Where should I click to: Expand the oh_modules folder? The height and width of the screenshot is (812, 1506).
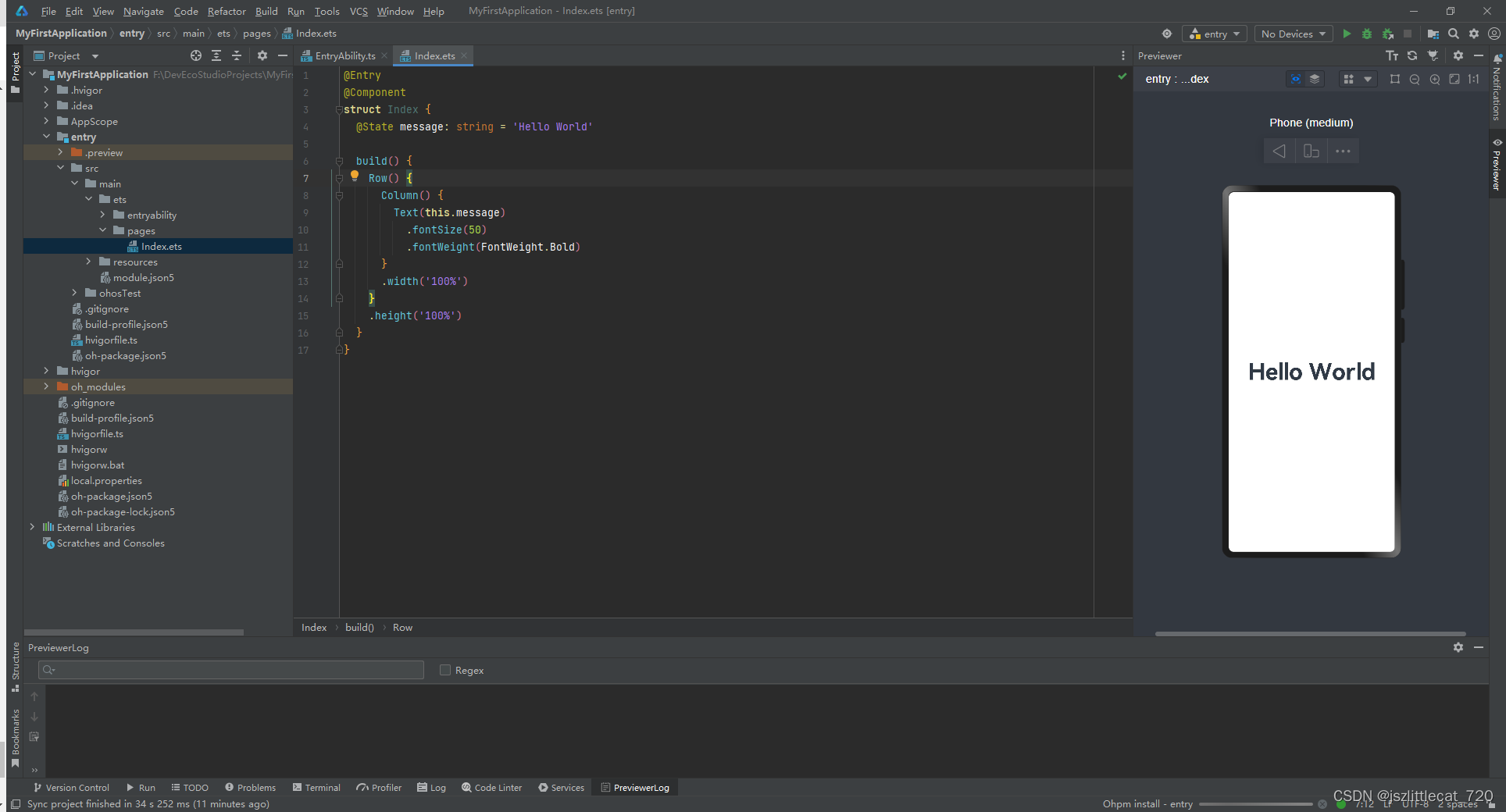[x=47, y=386]
